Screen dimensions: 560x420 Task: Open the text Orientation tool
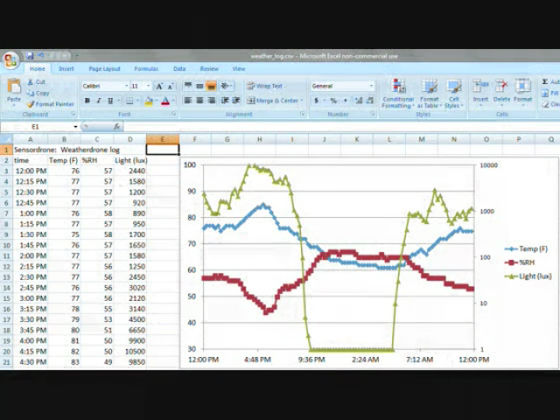pyautogui.click(x=225, y=86)
